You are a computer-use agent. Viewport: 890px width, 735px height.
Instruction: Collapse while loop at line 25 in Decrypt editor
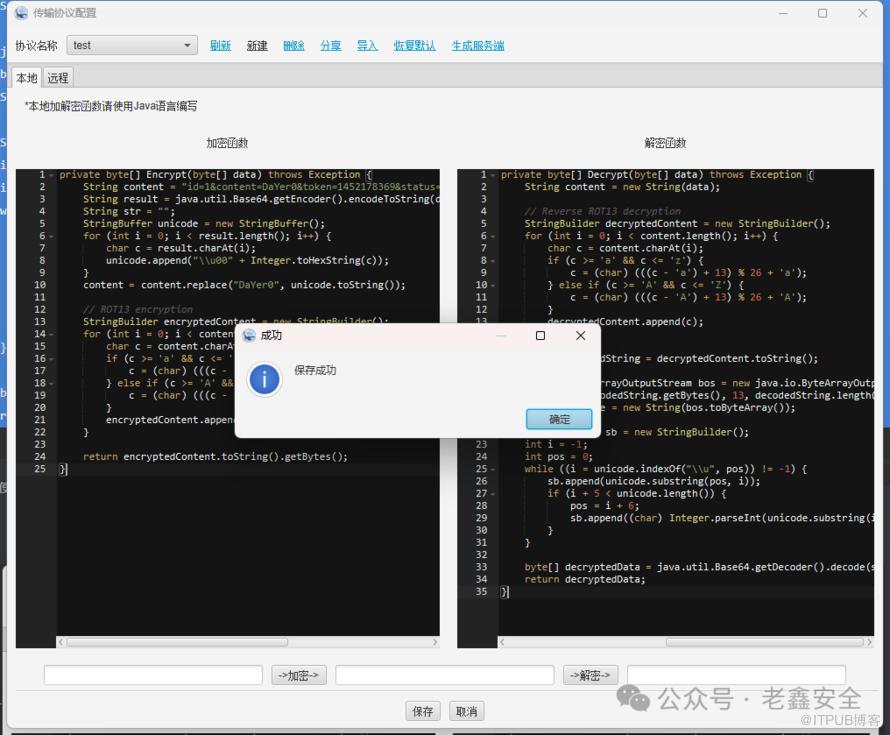point(494,469)
